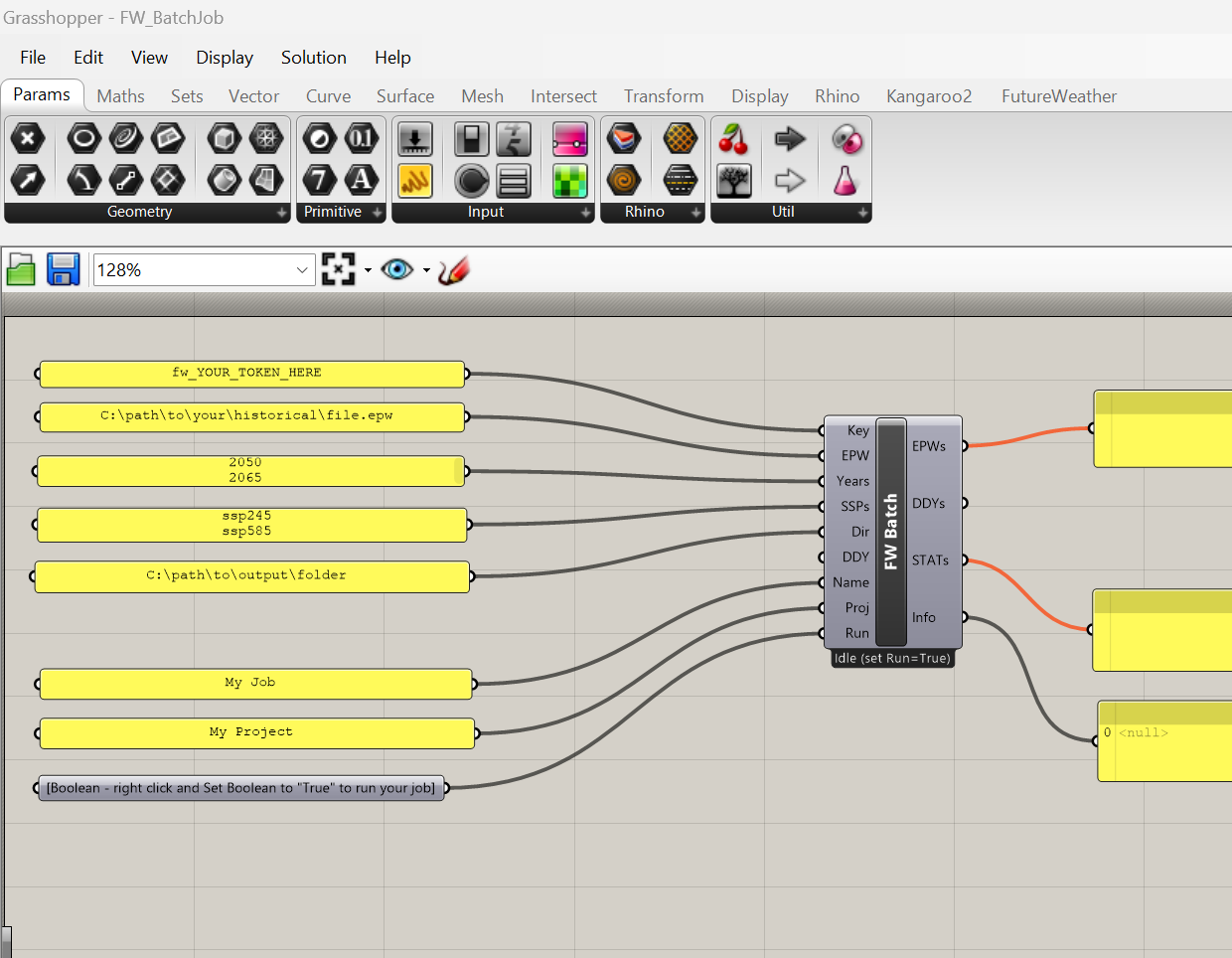Open the Solution menu
1232x958 pixels.
click(x=313, y=57)
